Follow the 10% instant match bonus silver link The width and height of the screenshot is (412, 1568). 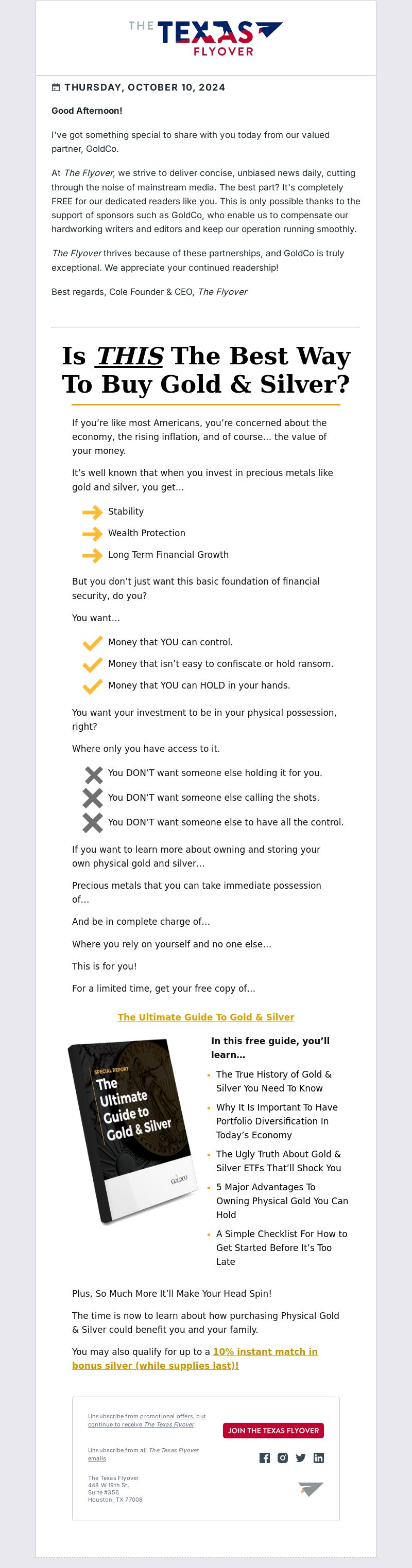pos(195,1359)
